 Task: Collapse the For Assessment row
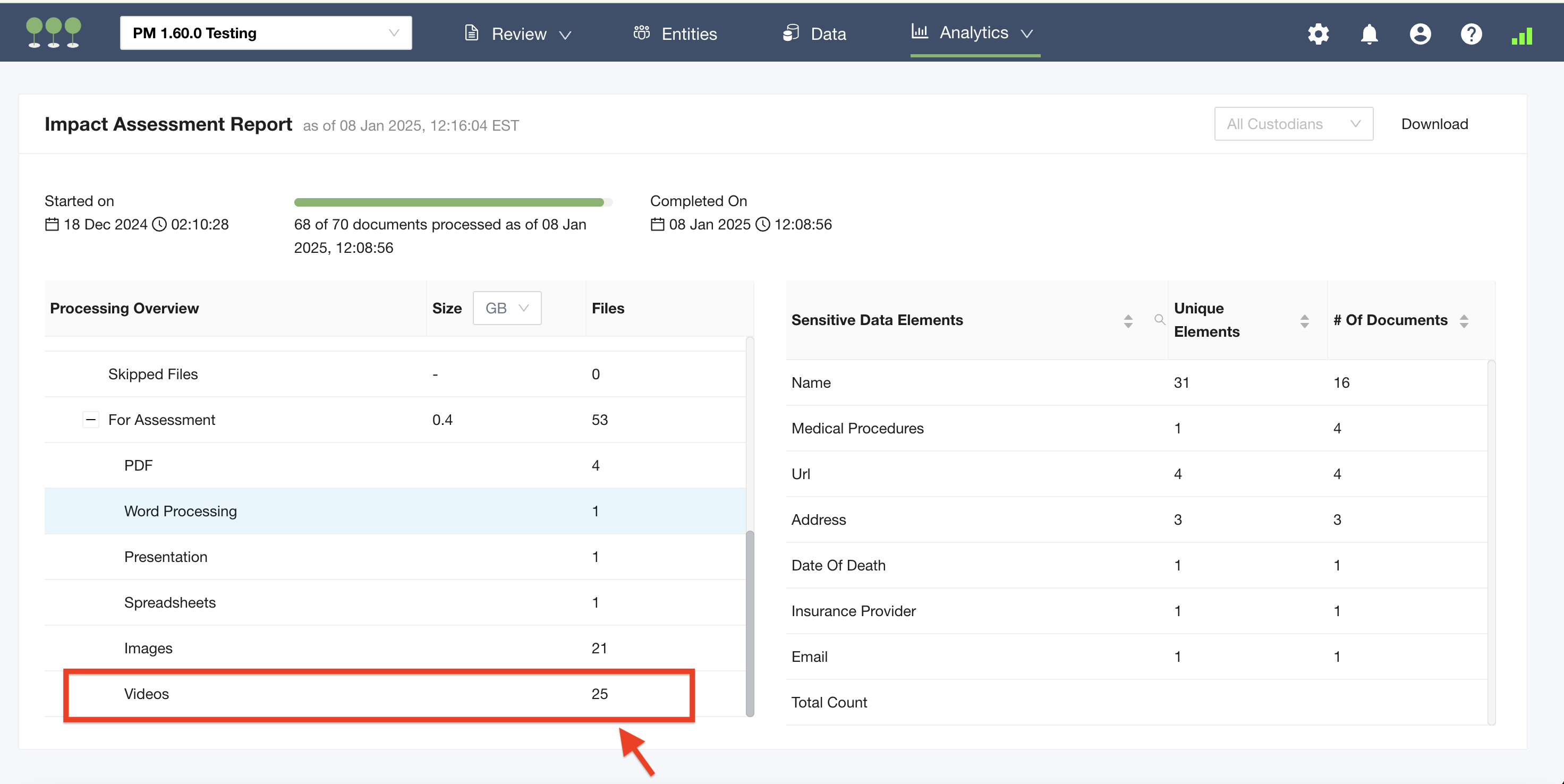(90, 419)
